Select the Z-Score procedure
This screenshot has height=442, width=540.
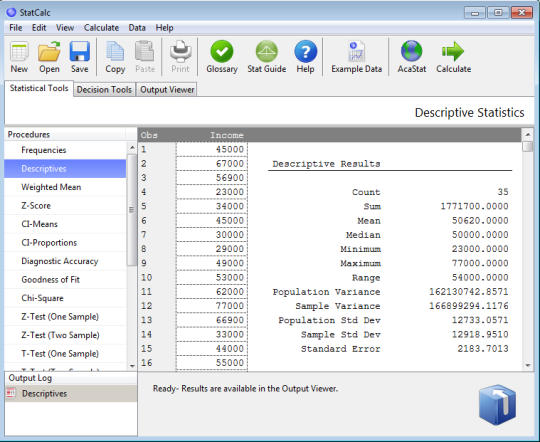click(x=65, y=206)
